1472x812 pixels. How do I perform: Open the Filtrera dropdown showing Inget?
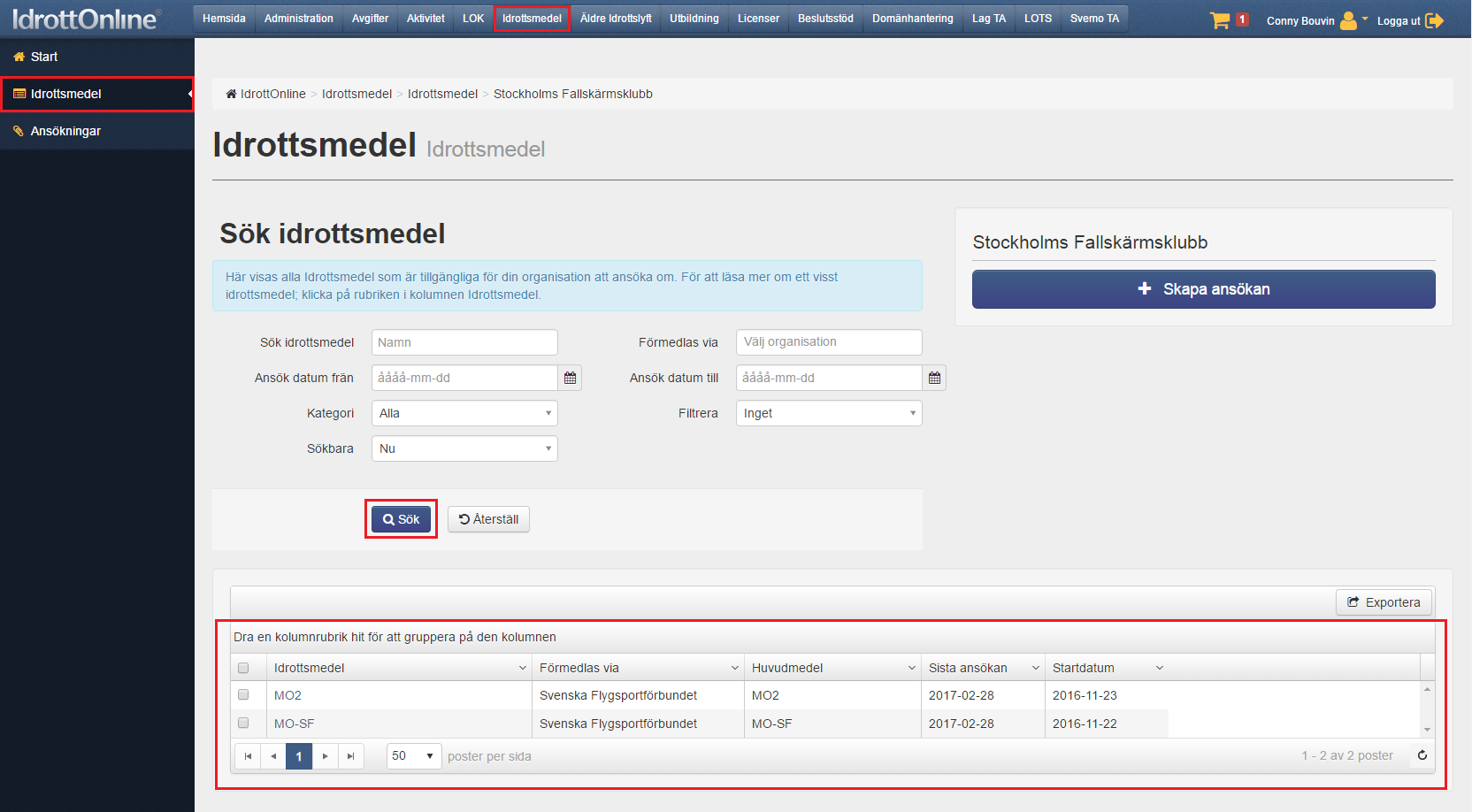click(829, 413)
